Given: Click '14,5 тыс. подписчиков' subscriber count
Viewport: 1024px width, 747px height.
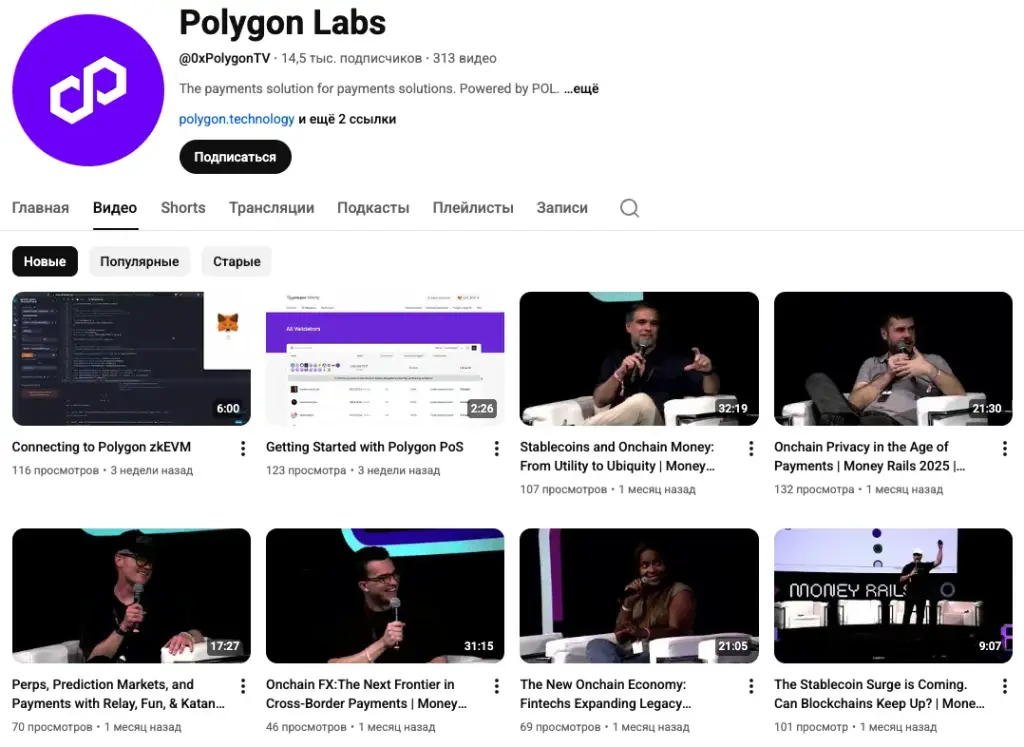Looking at the screenshot, I should pos(351,58).
